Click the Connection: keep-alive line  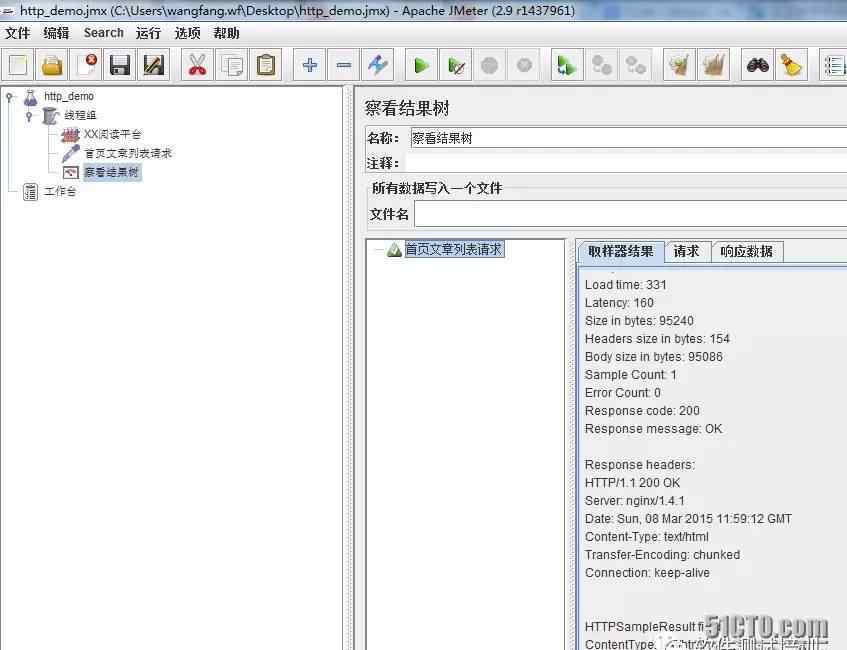pos(647,573)
